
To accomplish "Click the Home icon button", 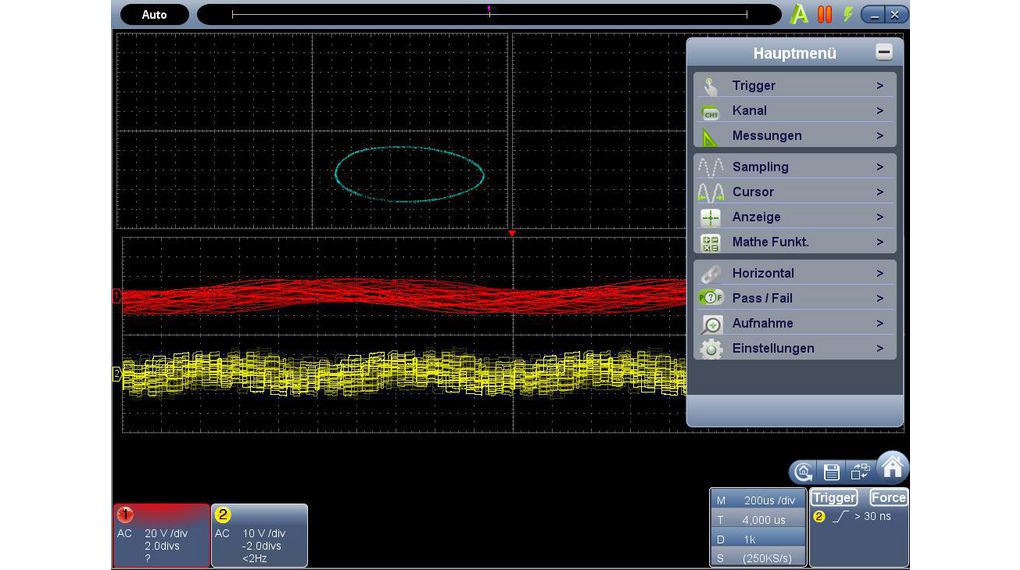I will pyautogui.click(x=892, y=467).
